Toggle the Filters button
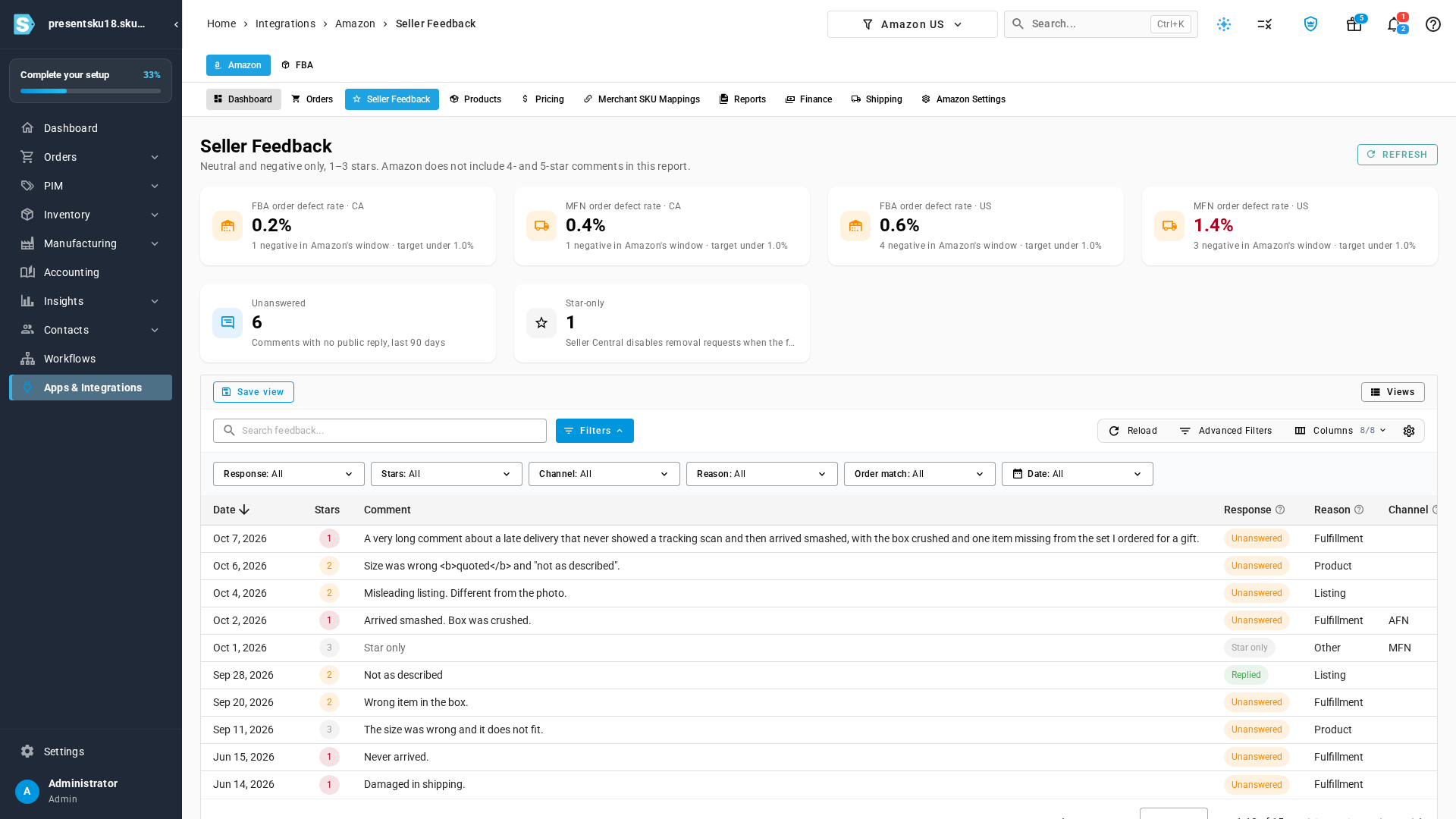 click(595, 431)
